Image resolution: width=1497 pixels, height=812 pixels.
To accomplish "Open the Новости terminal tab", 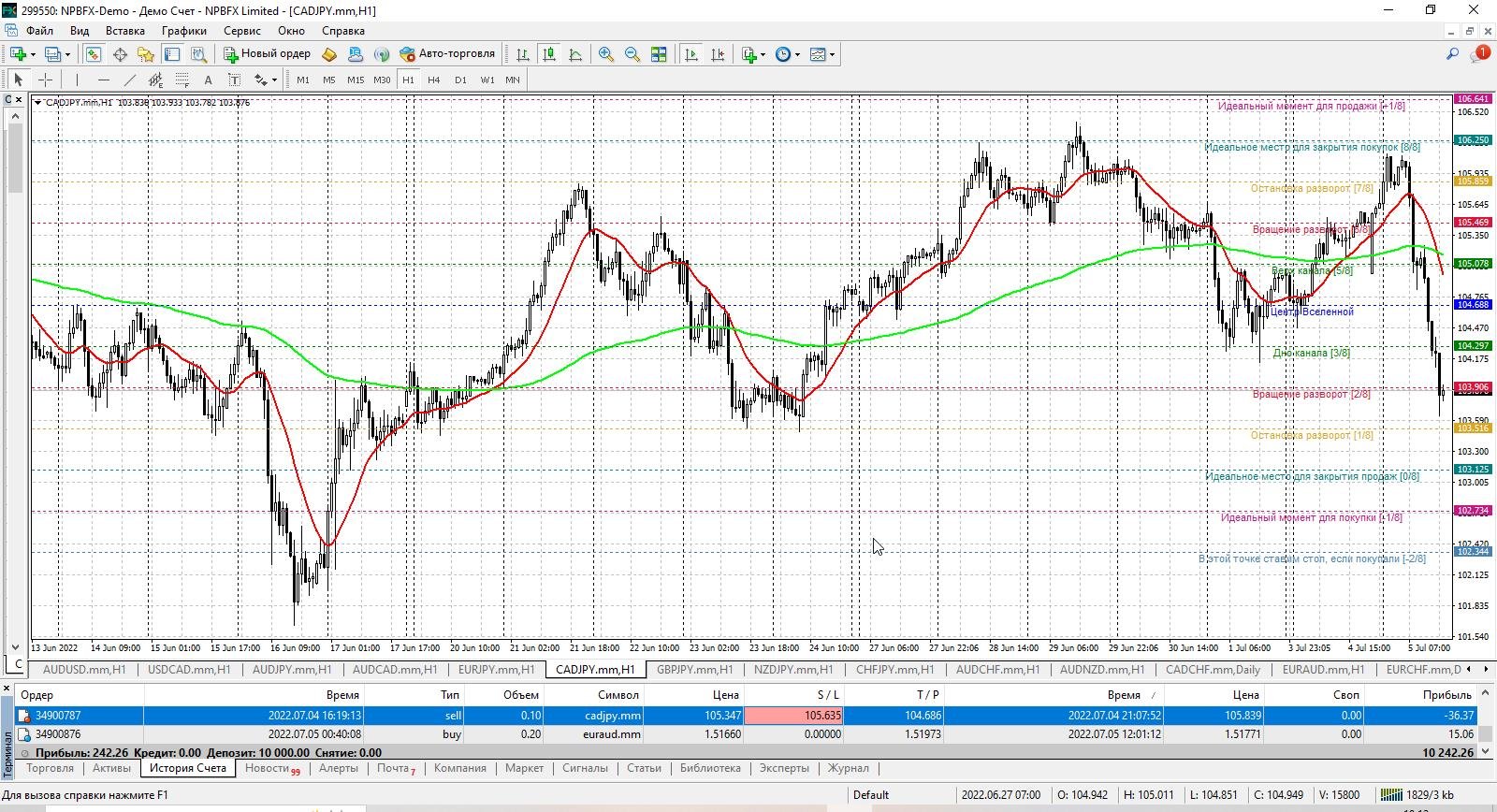I will [x=272, y=768].
